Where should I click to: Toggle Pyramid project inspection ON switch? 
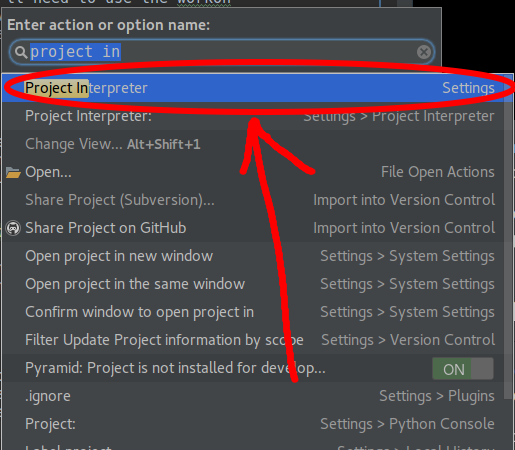463,369
